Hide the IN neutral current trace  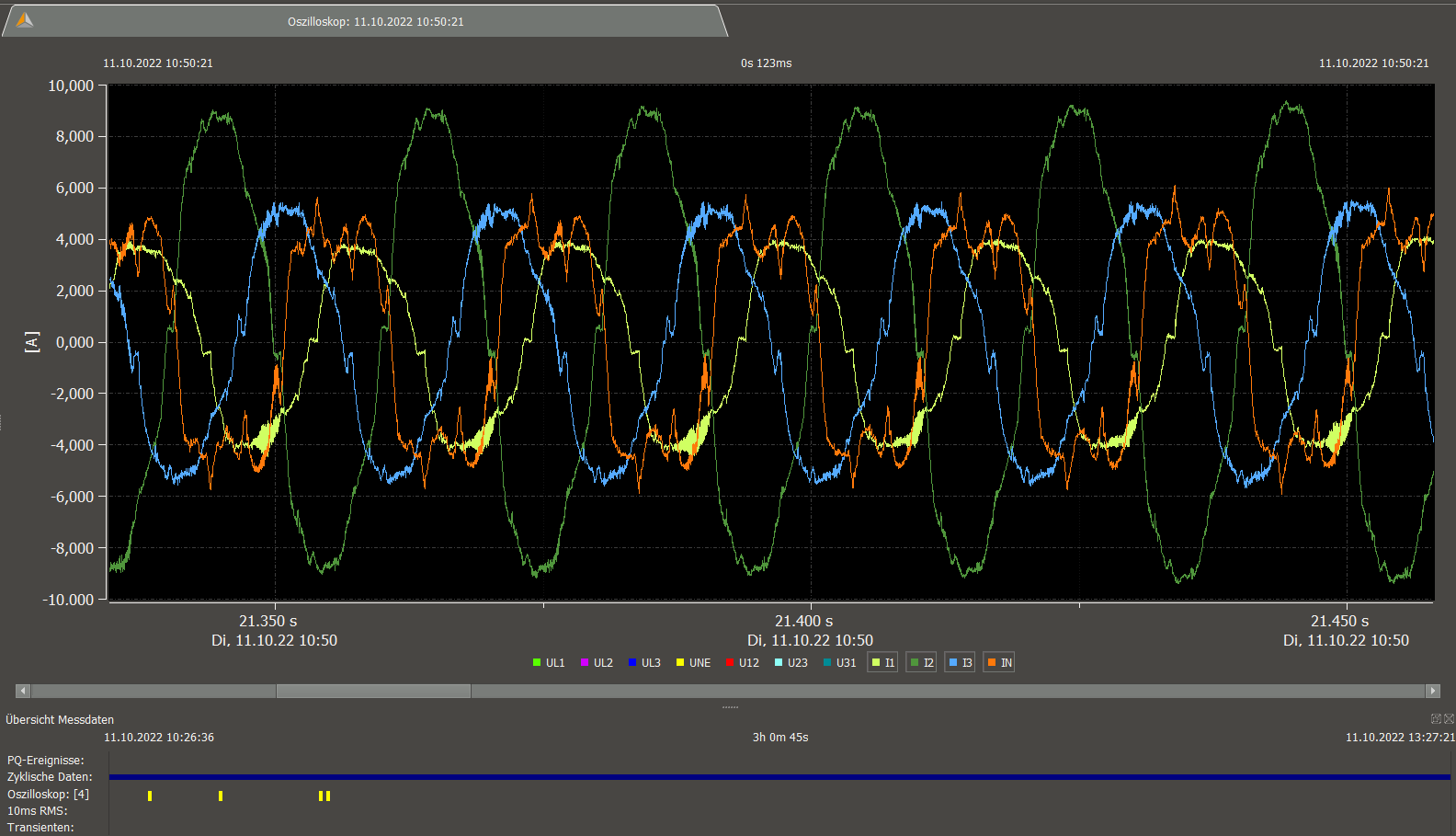[999, 662]
